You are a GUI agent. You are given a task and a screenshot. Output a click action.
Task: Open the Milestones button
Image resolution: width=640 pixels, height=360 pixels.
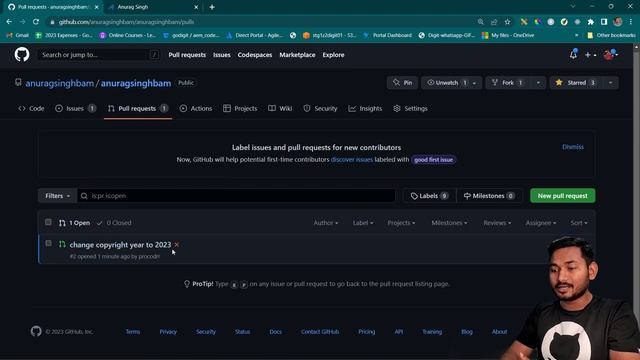click(489, 196)
